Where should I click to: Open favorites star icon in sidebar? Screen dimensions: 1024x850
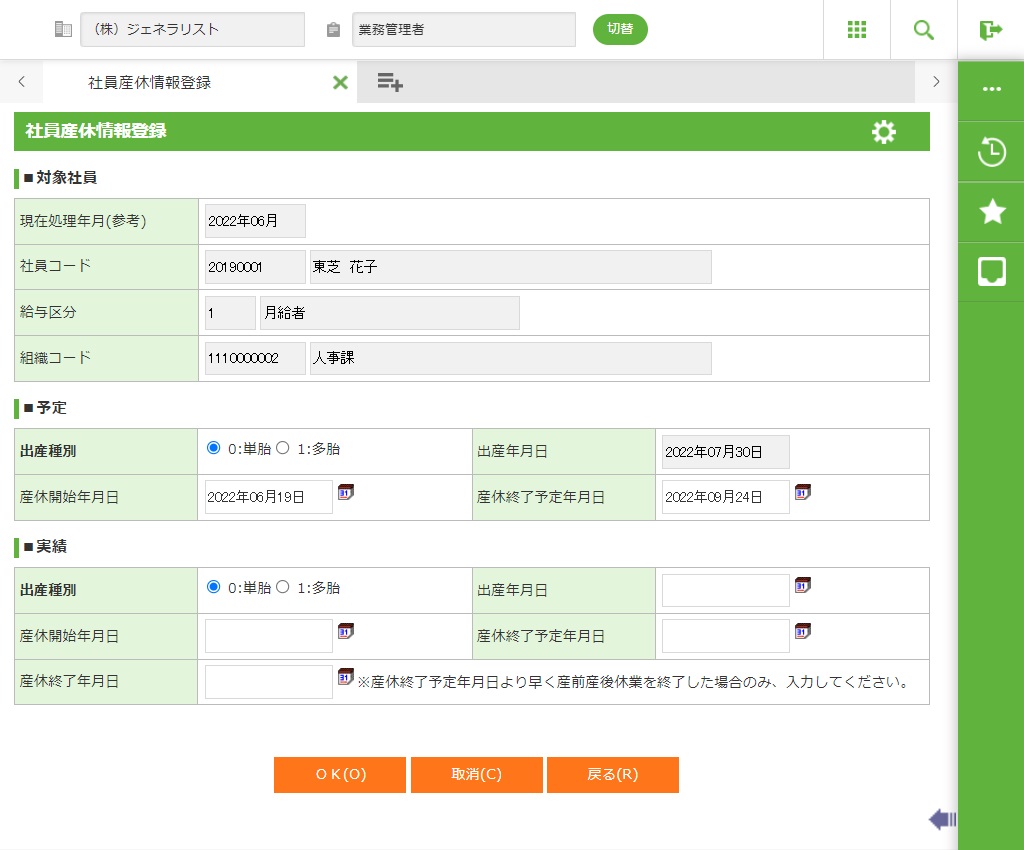[x=991, y=211]
